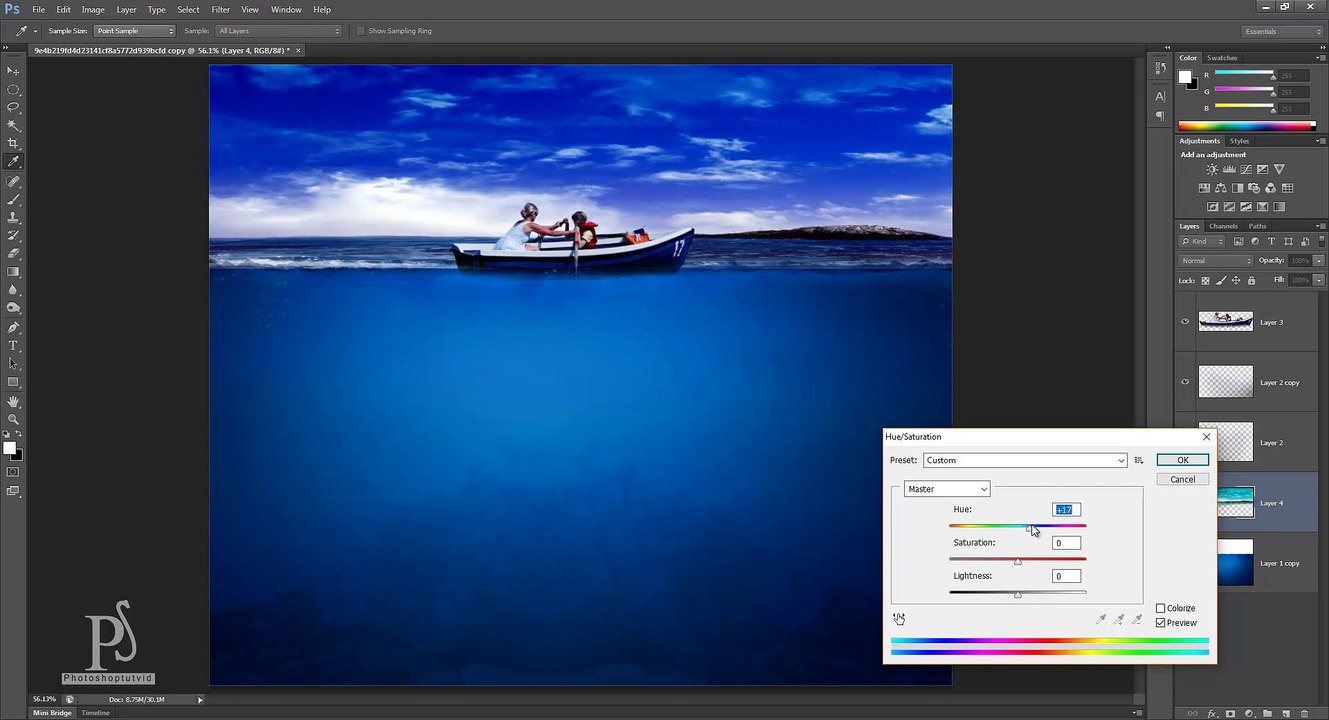The height and width of the screenshot is (720, 1329).
Task: Add a Brightness/Contrast adjustment
Action: click(x=1213, y=170)
